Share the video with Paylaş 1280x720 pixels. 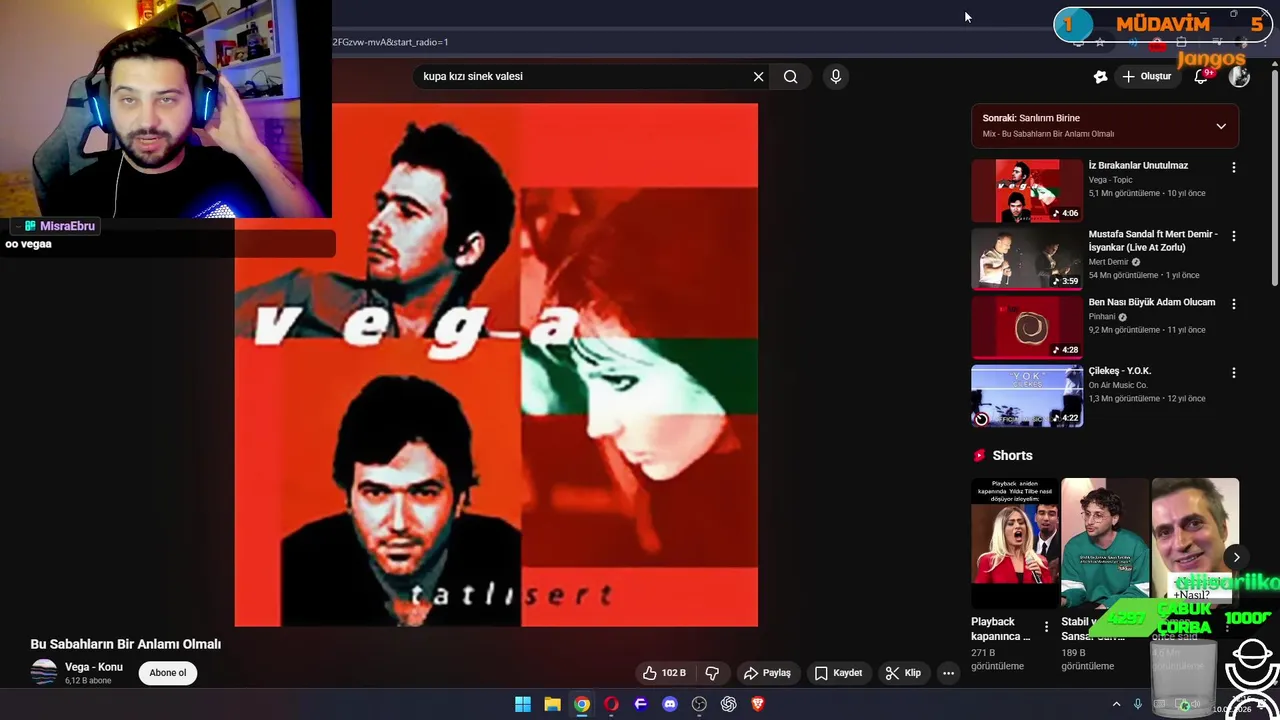point(767,673)
